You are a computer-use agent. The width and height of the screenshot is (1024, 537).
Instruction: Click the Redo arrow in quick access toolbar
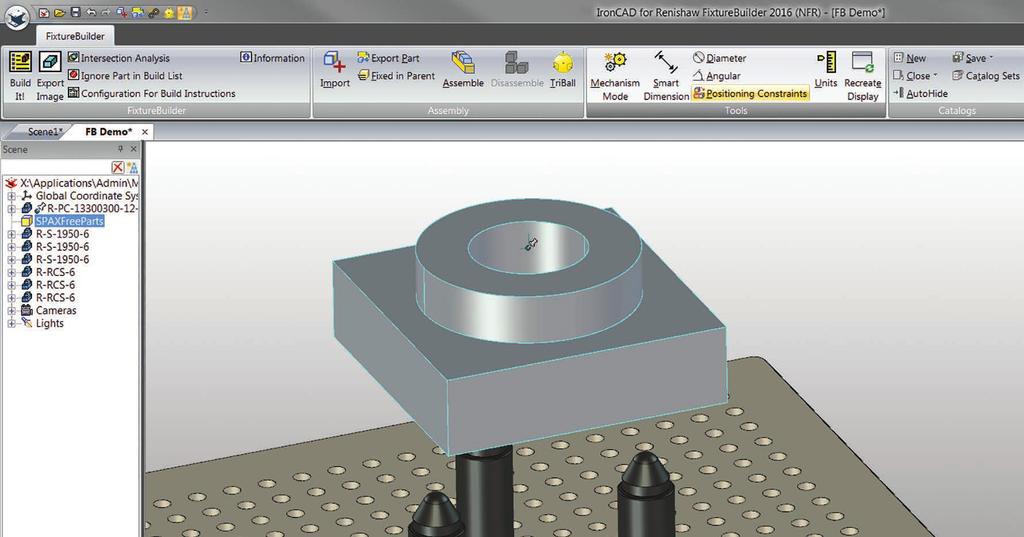[106, 12]
